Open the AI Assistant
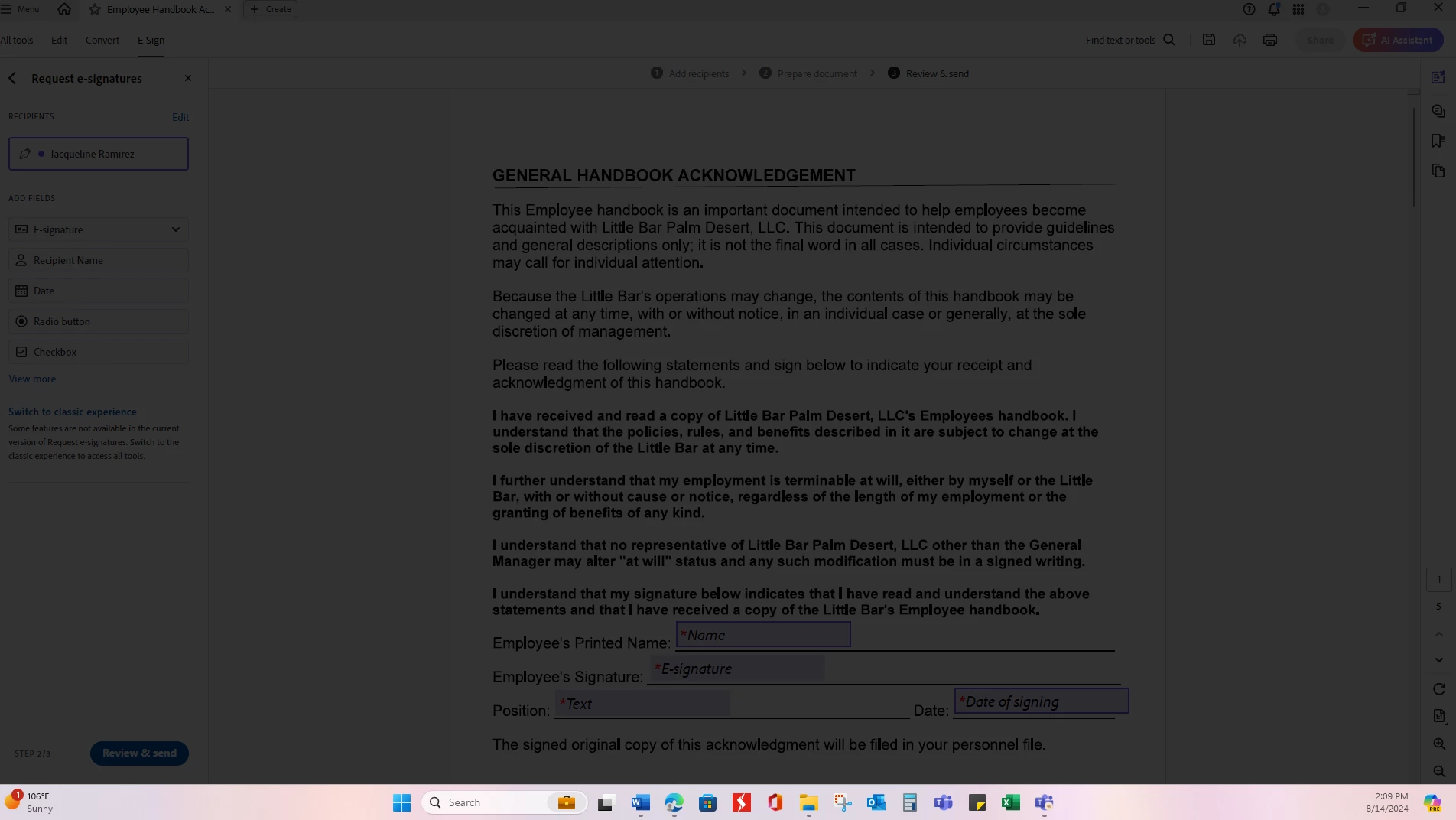Image resolution: width=1456 pixels, height=820 pixels. coord(1398,40)
